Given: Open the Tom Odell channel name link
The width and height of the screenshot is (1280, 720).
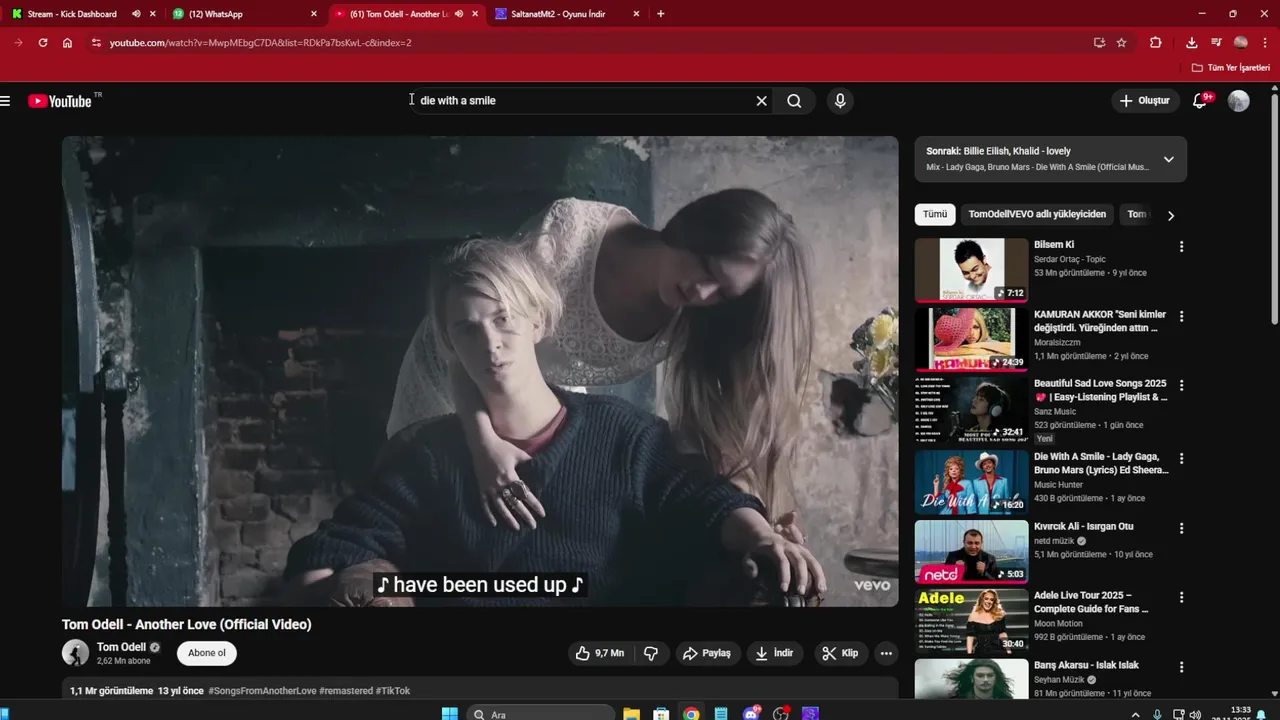Looking at the screenshot, I should [121, 647].
